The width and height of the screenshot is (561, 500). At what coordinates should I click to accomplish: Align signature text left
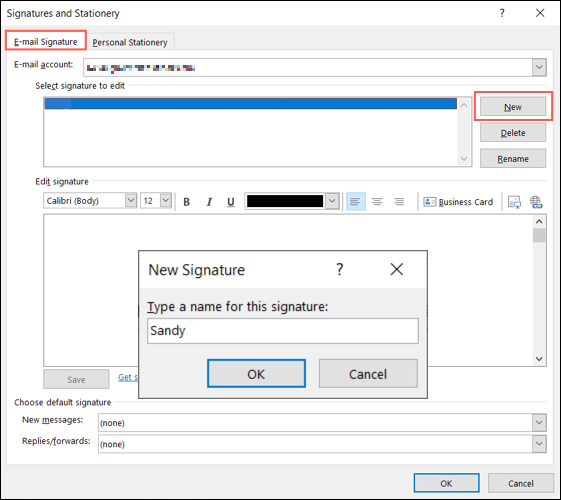coord(356,202)
